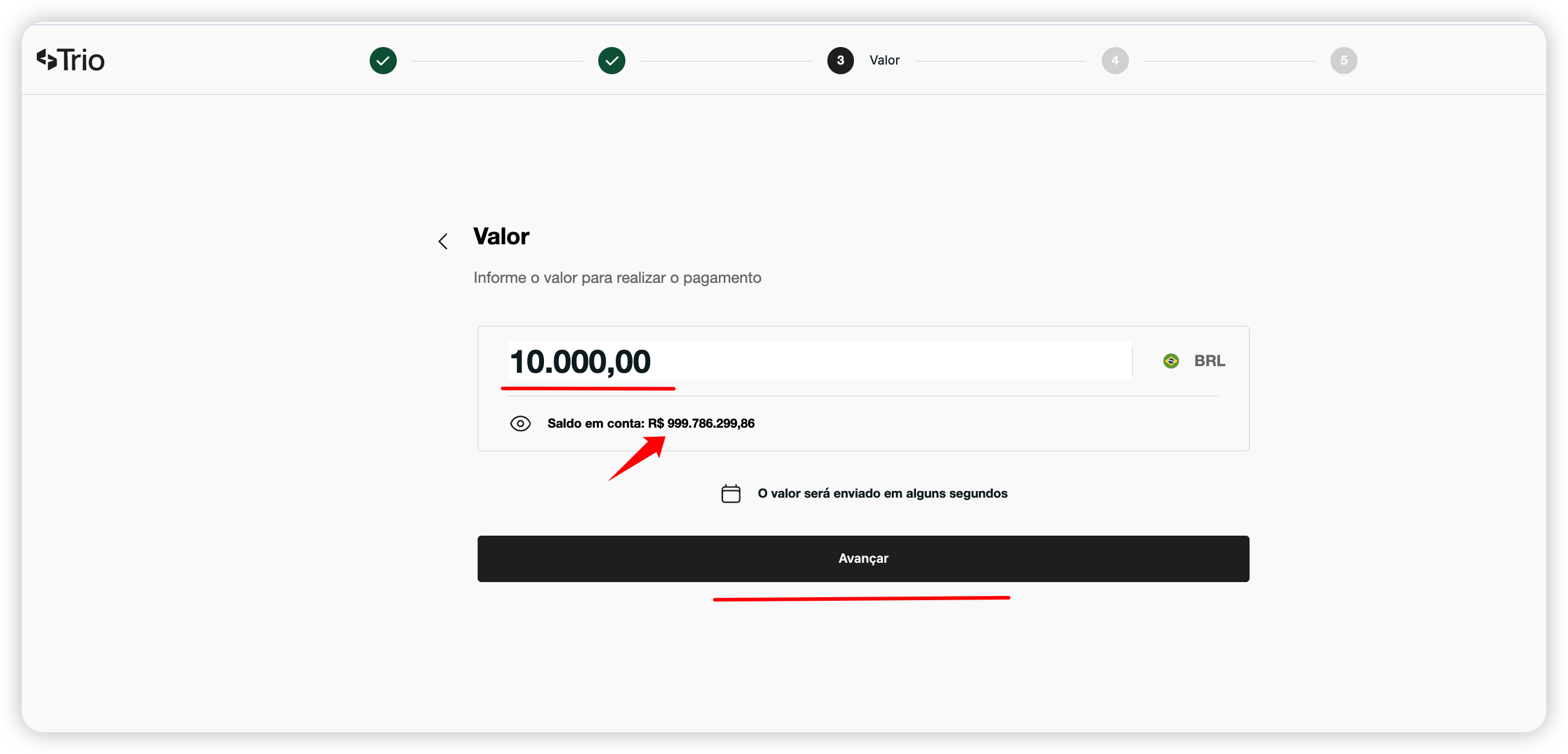Jump to step 5 circle
This screenshot has width=1568, height=754.
(x=1344, y=60)
